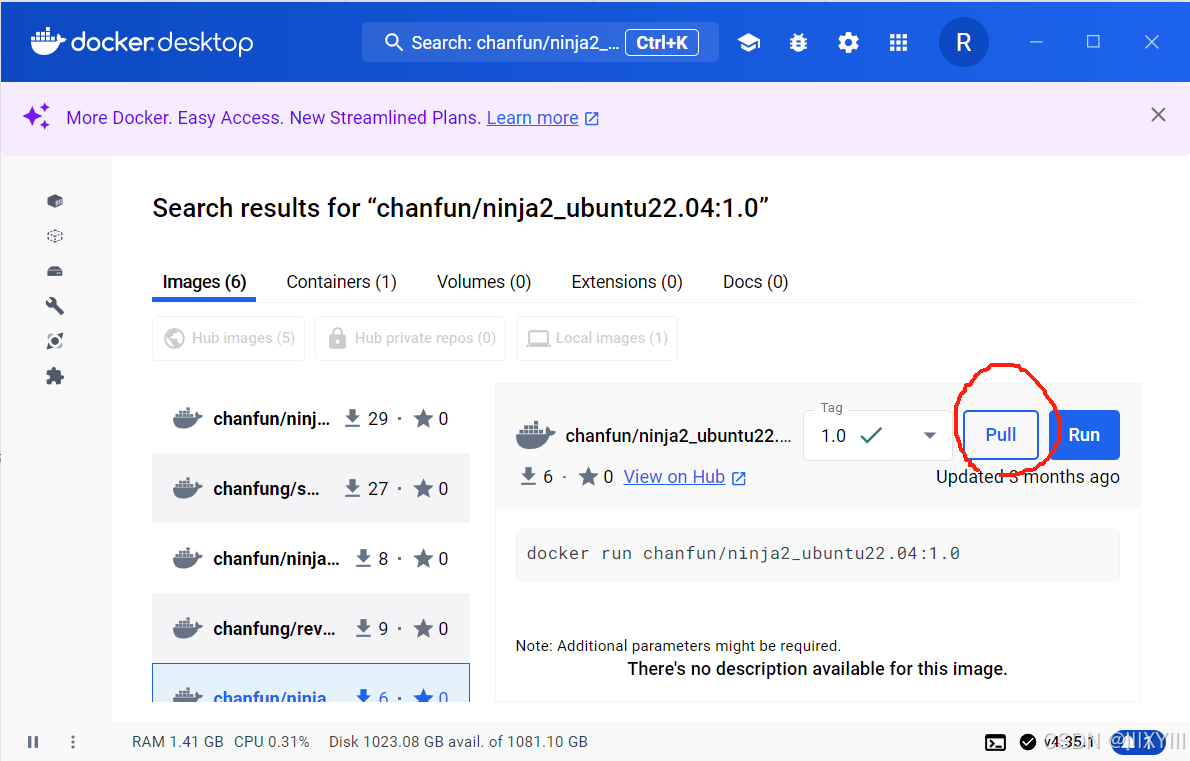Open Docker Desktop settings gear
Viewport: 1190px width, 761px height.
coord(848,42)
